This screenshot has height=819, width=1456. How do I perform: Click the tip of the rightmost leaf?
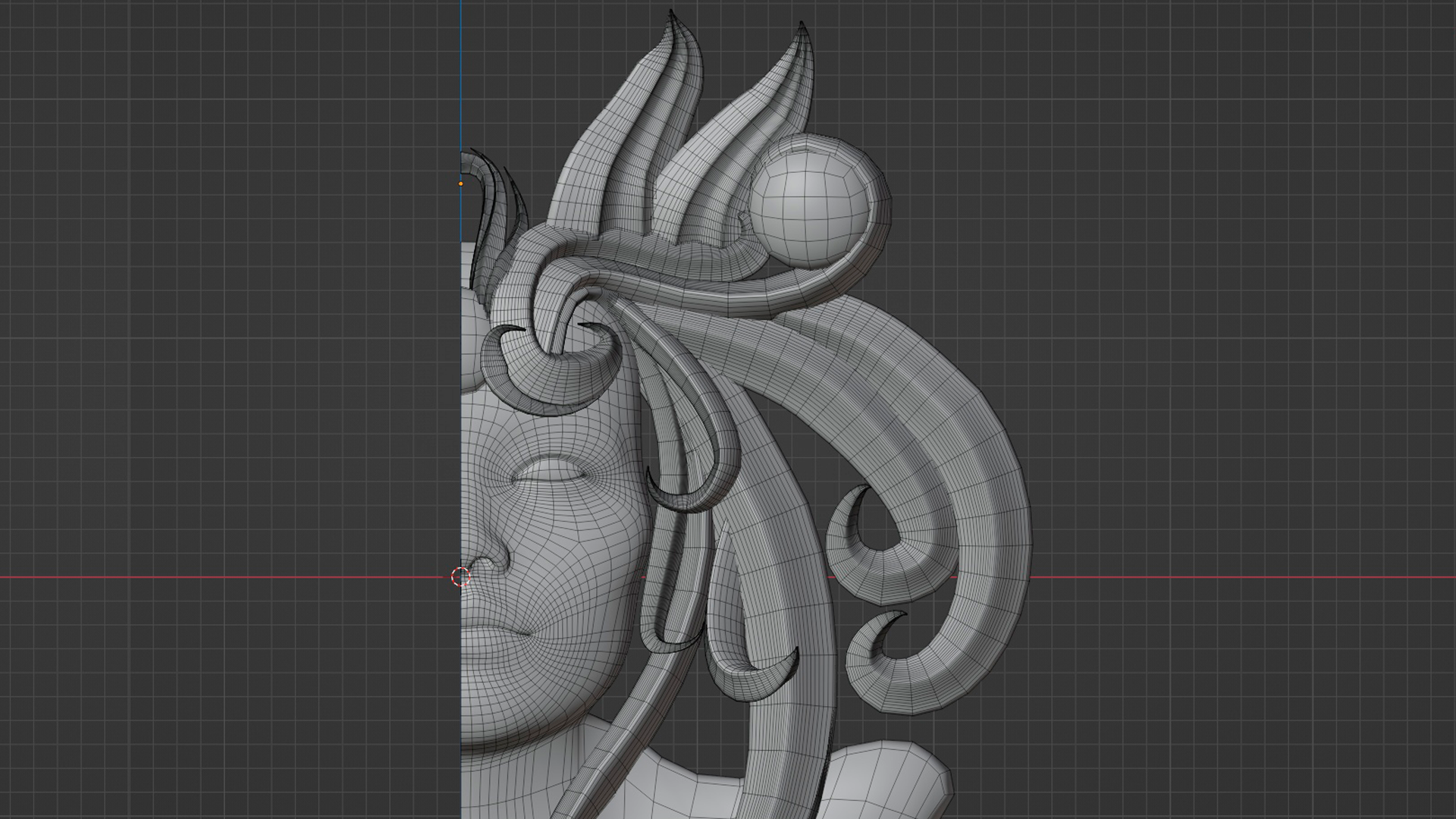(802, 27)
